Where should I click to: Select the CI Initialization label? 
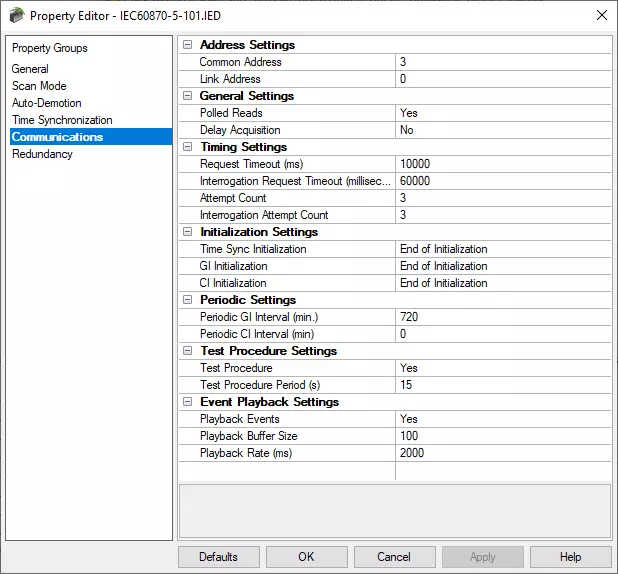click(233, 283)
